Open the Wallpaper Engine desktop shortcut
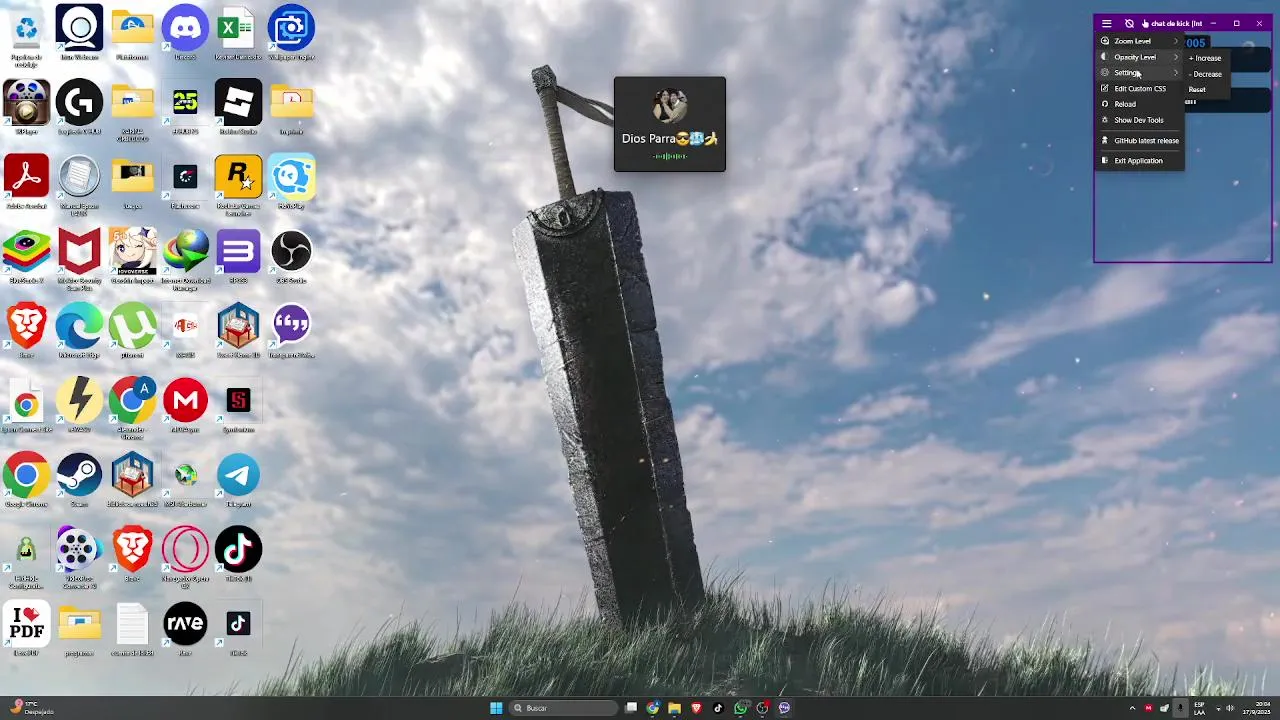 click(291, 34)
